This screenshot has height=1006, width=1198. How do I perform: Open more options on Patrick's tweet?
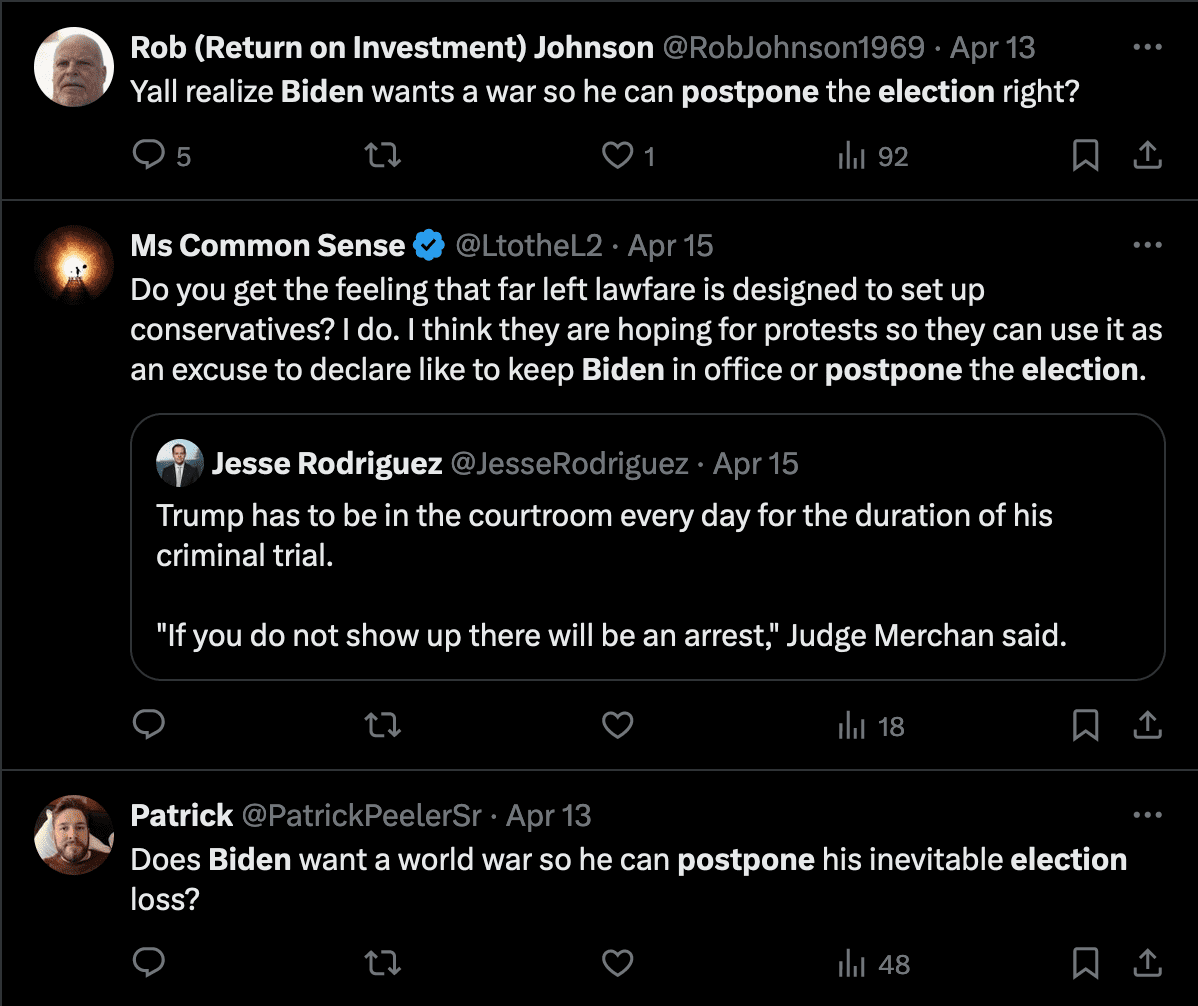pos(1147,815)
